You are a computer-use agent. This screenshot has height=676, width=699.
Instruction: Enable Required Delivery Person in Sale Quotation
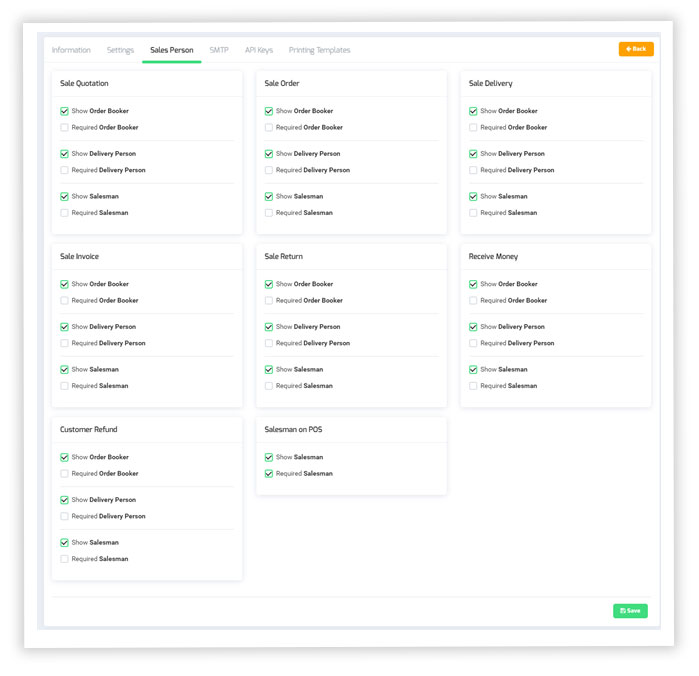click(x=65, y=171)
